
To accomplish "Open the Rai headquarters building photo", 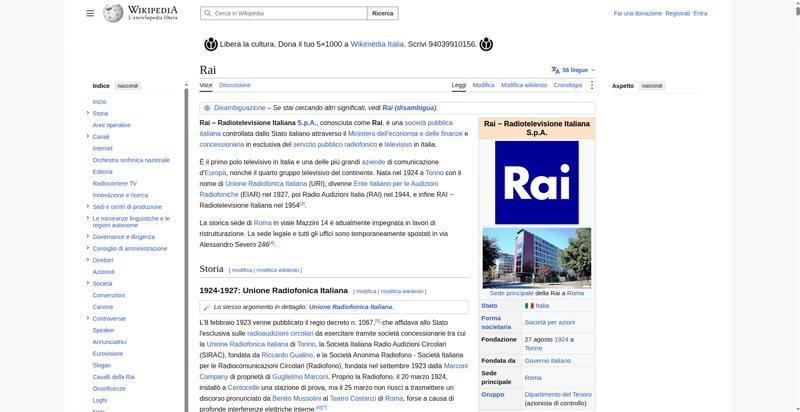I will pos(537,258).
